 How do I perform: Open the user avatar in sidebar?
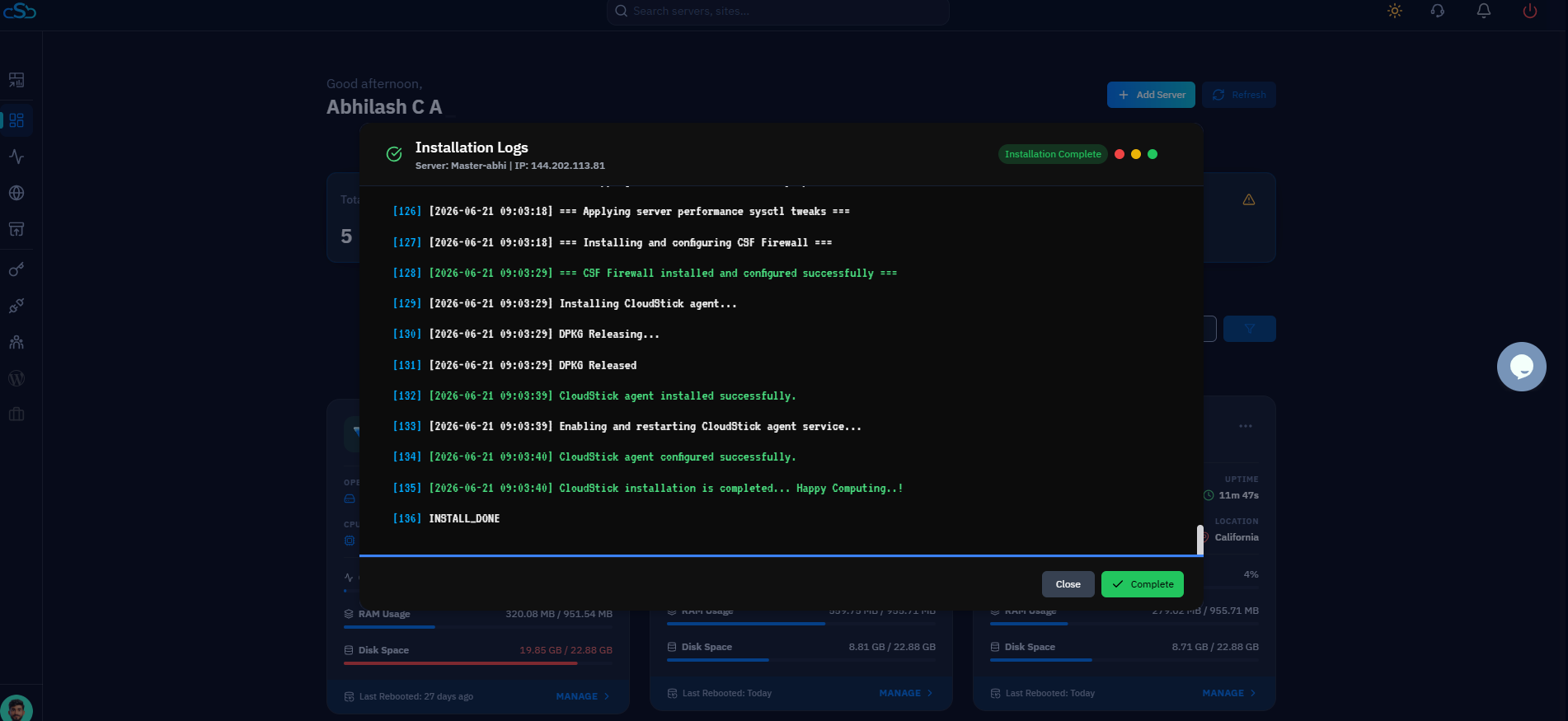tap(16, 709)
